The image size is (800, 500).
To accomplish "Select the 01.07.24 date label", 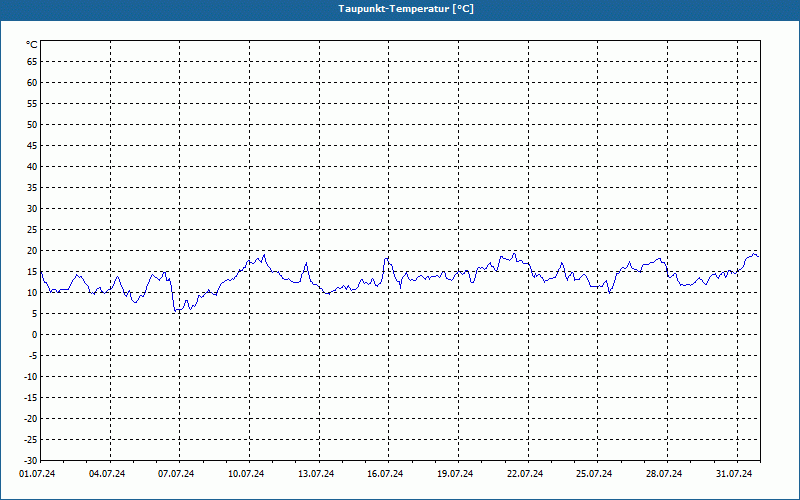I will 37,474.
